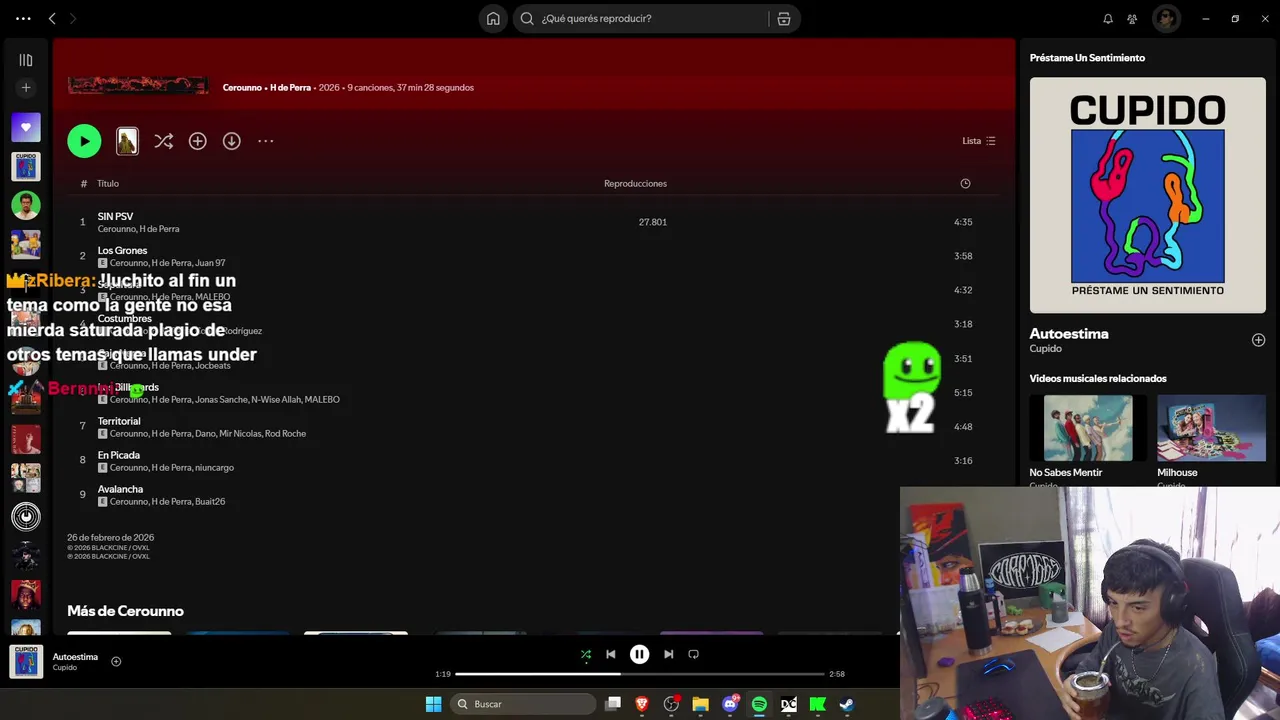
Task: Select track Avalancha
Action: point(120,489)
